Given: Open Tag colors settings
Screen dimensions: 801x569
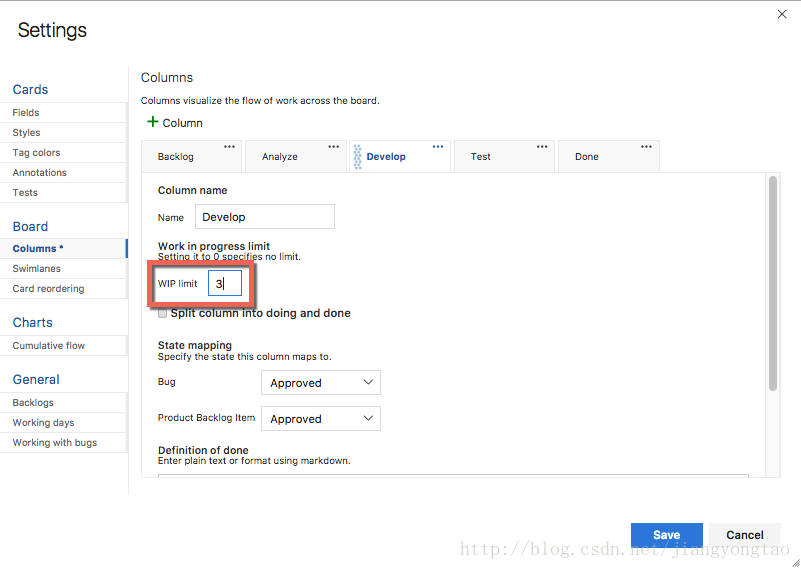Looking at the screenshot, I should coord(63,153).
